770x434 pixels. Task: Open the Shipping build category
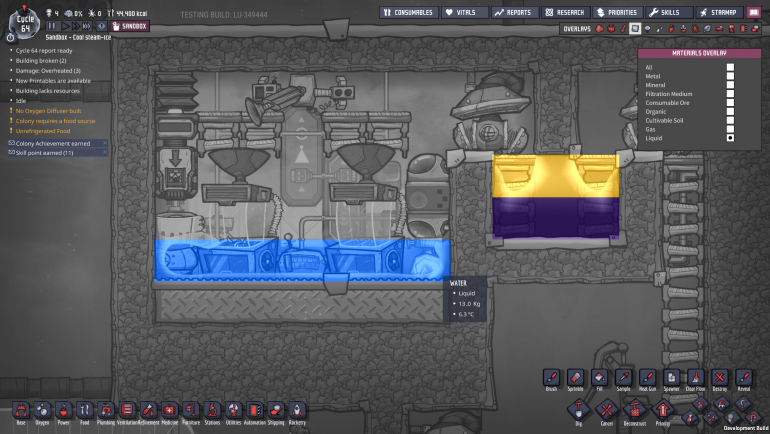[275, 410]
